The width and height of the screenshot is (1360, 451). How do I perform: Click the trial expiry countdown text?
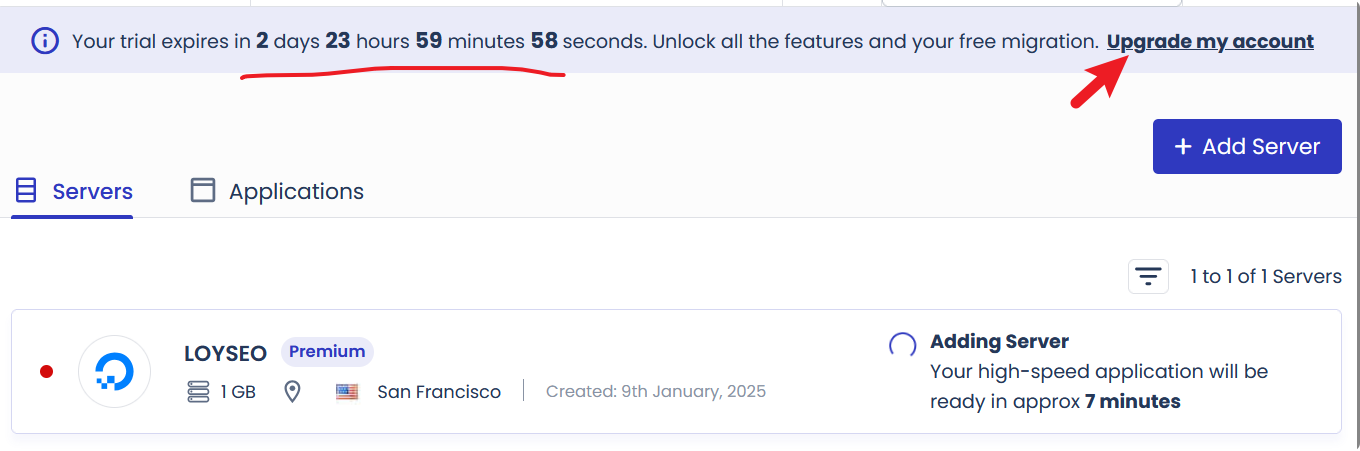pyautogui.click(x=406, y=41)
